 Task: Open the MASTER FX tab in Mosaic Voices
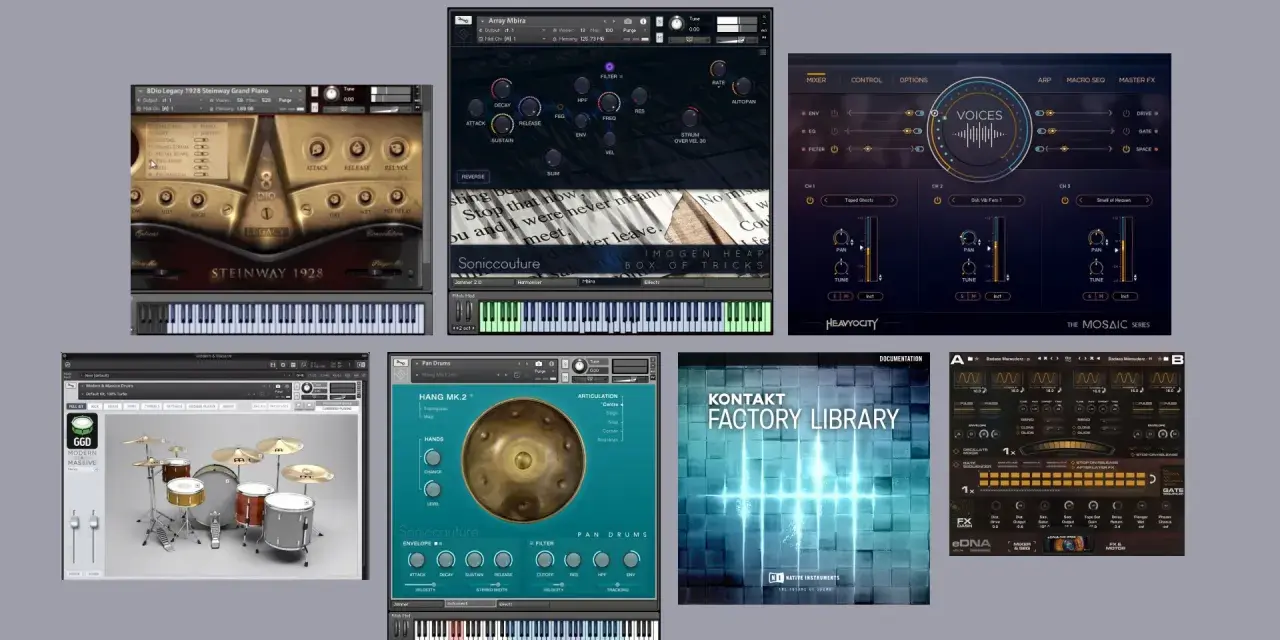coord(1136,80)
